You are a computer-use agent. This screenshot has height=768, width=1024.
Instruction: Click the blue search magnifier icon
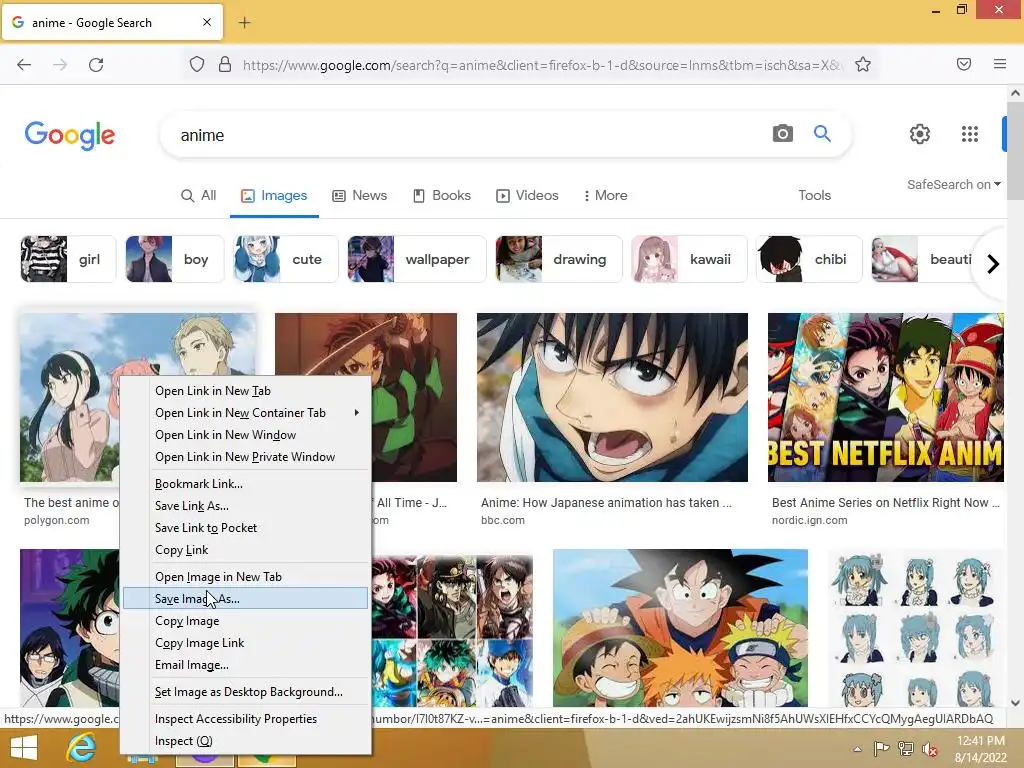pos(822,134)
